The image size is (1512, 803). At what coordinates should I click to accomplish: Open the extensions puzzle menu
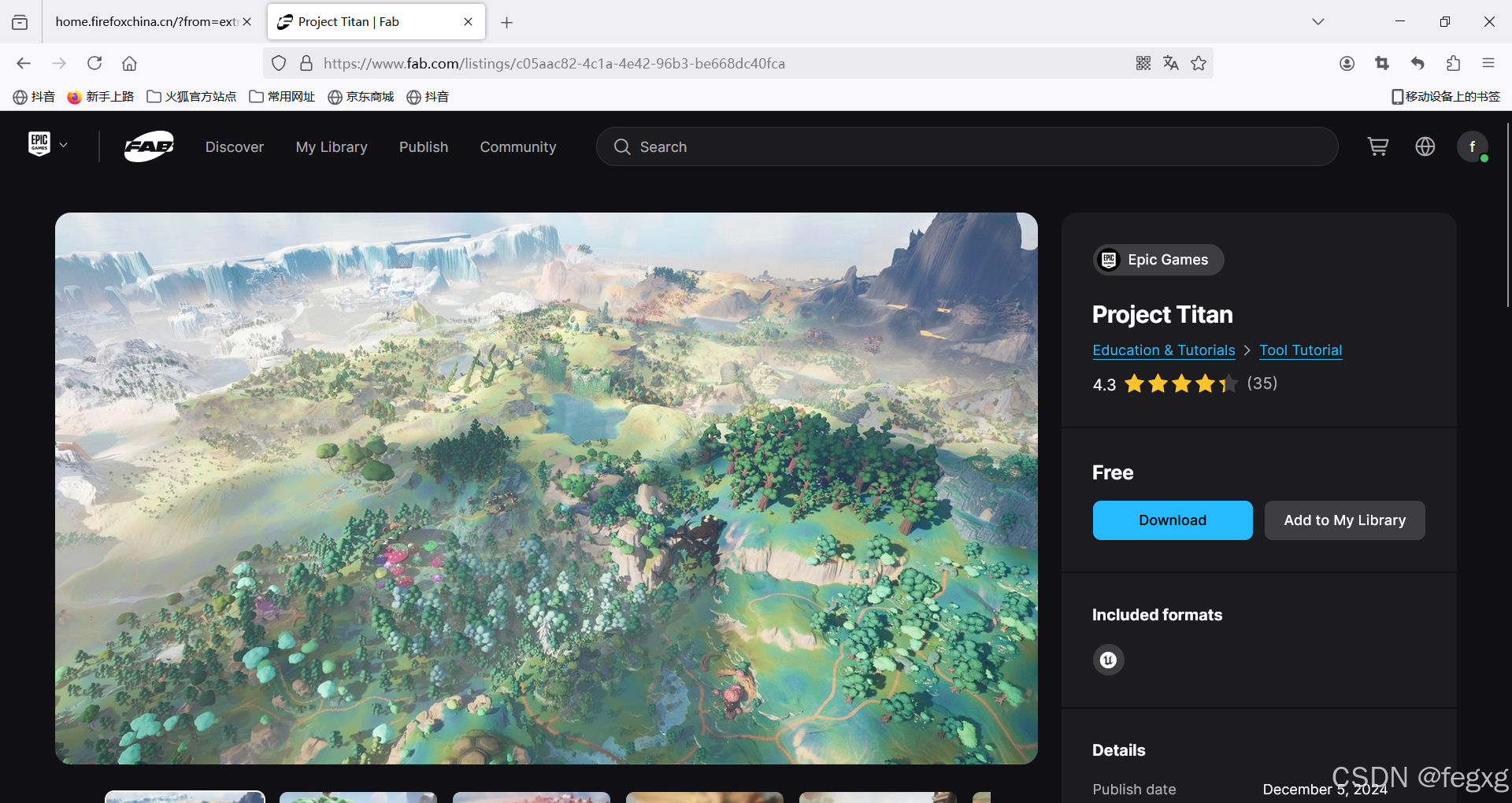click(1453, 63)
